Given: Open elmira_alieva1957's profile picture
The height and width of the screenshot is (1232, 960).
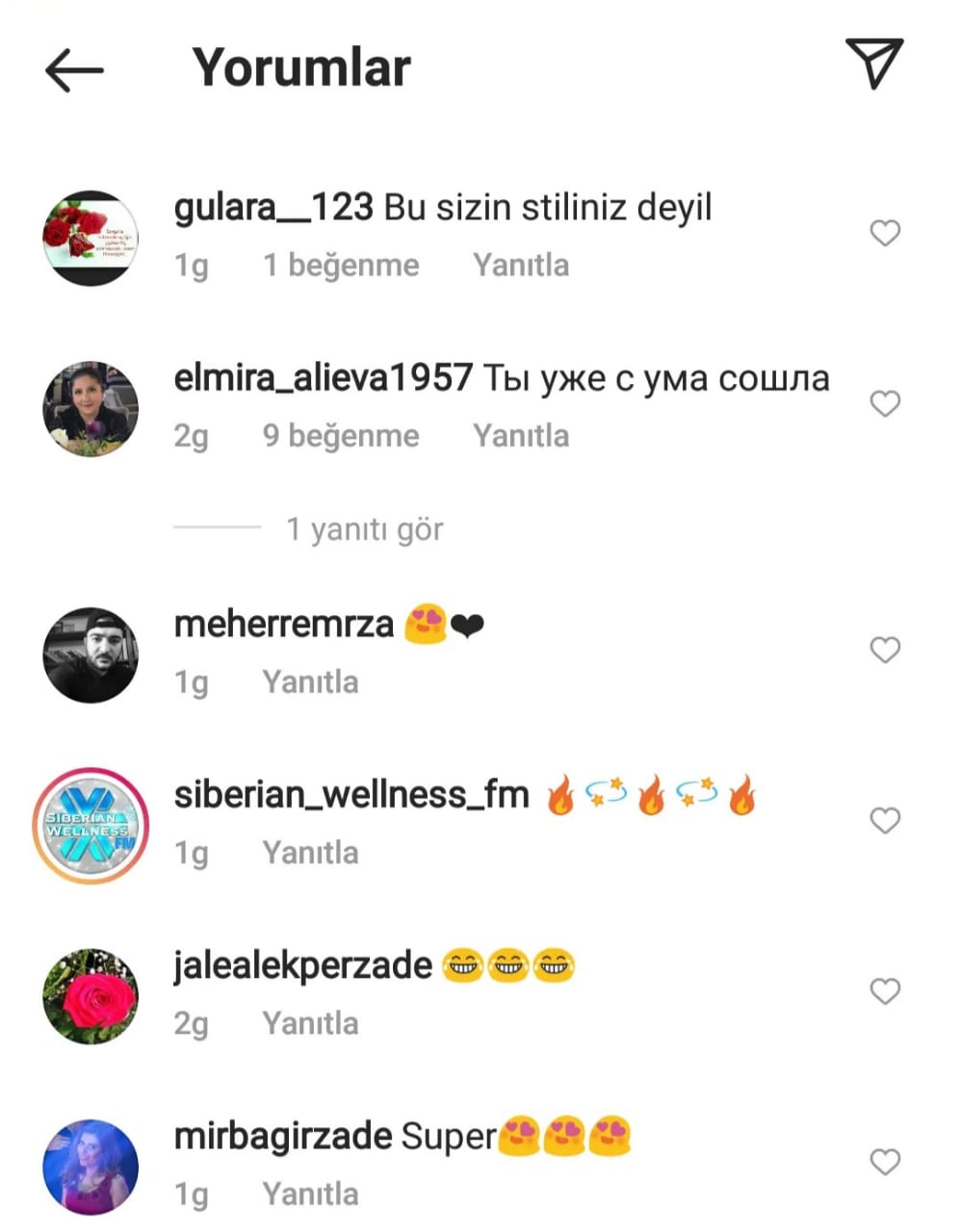Looking at the screenshot, I should point(91,408).
